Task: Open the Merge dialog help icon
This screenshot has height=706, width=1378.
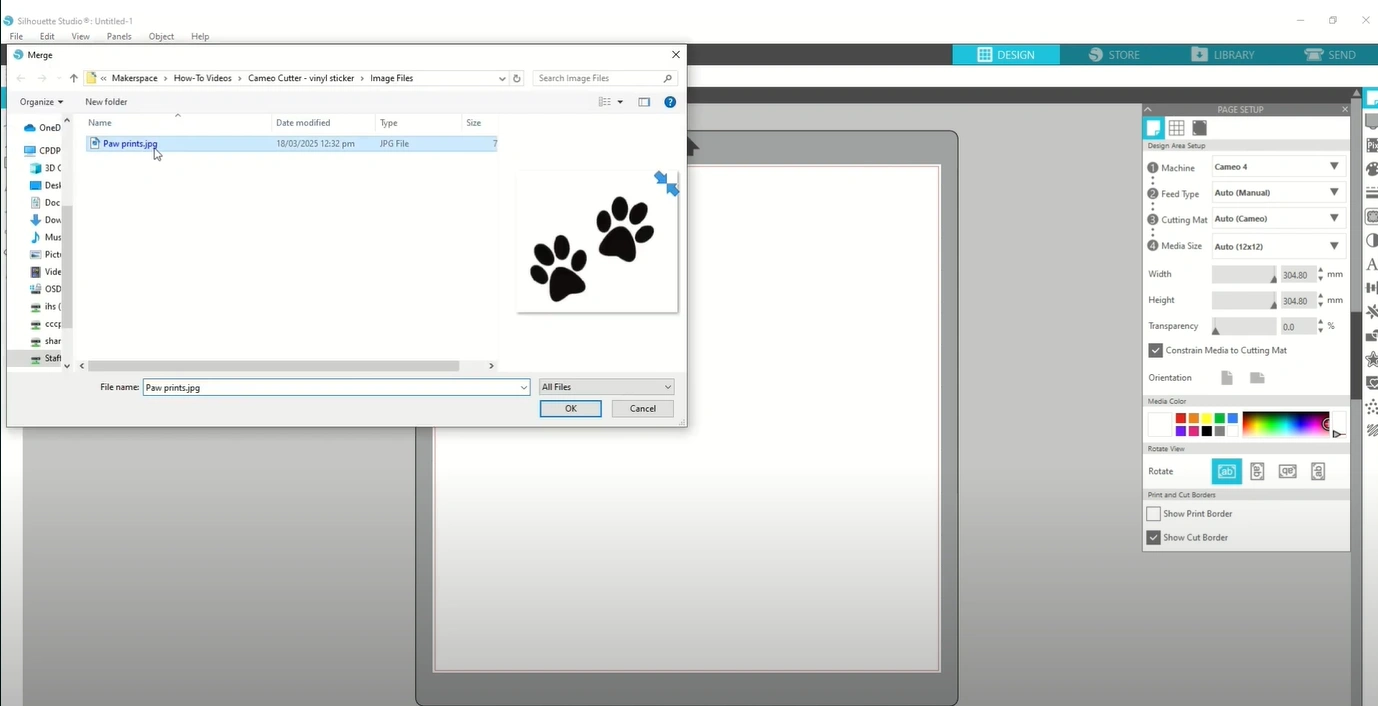Action: pyautogui.click(x=670, y=102)
